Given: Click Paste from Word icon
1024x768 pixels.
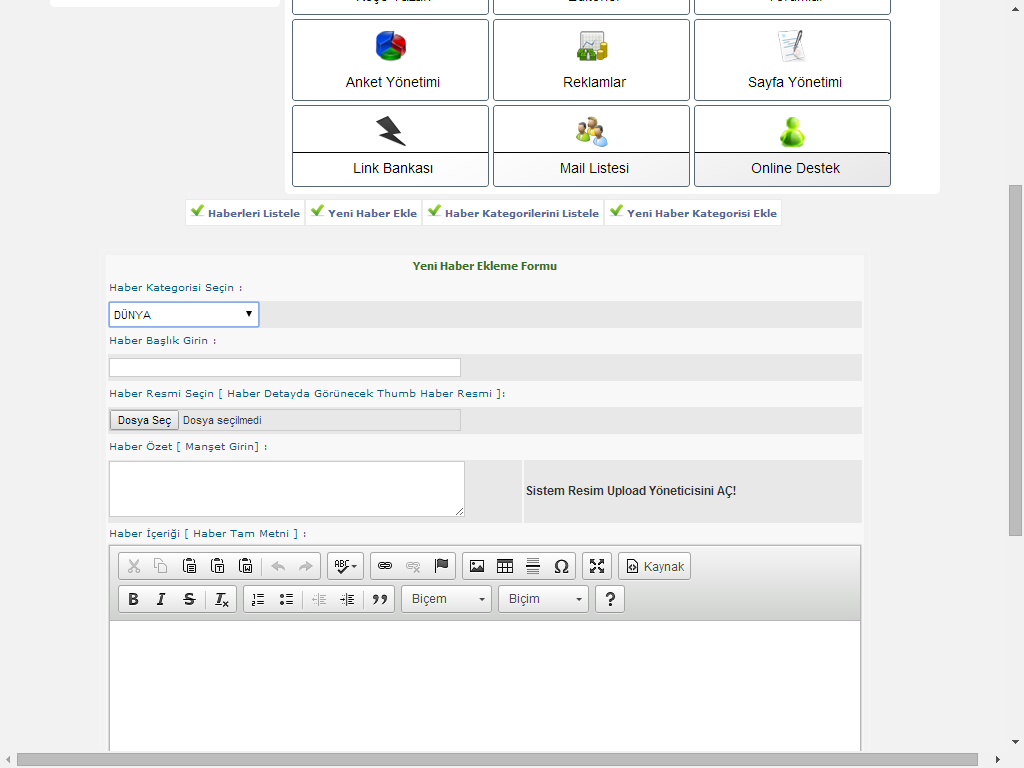Looking at the screenshot, I should coord(246,566).
